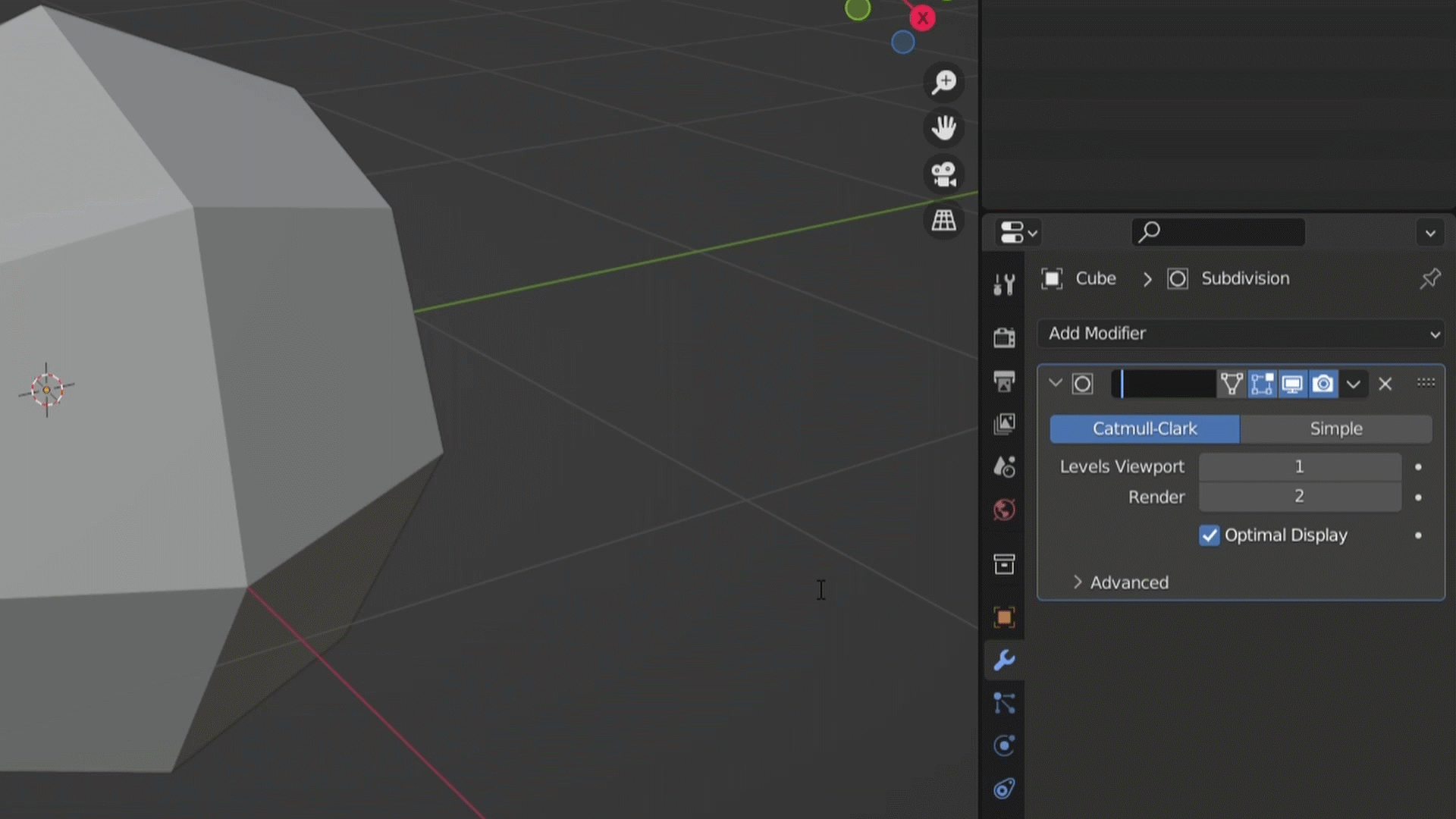
Task: Collapse the Subdivision modifier panel
Action: tap(1055, 383)
